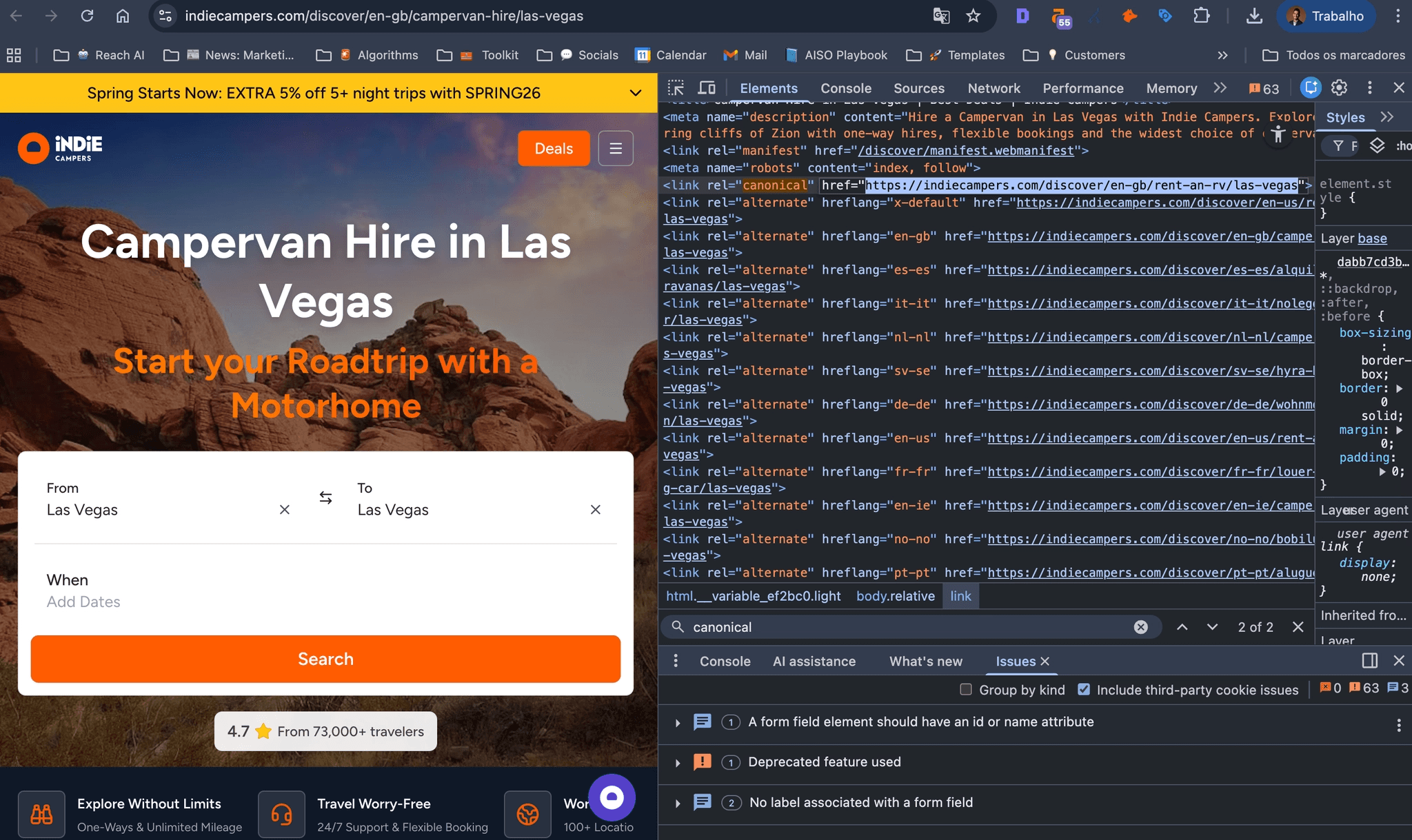Jump to previous search result
This screenshot has width=1412, height=840.
(1182, 627)
